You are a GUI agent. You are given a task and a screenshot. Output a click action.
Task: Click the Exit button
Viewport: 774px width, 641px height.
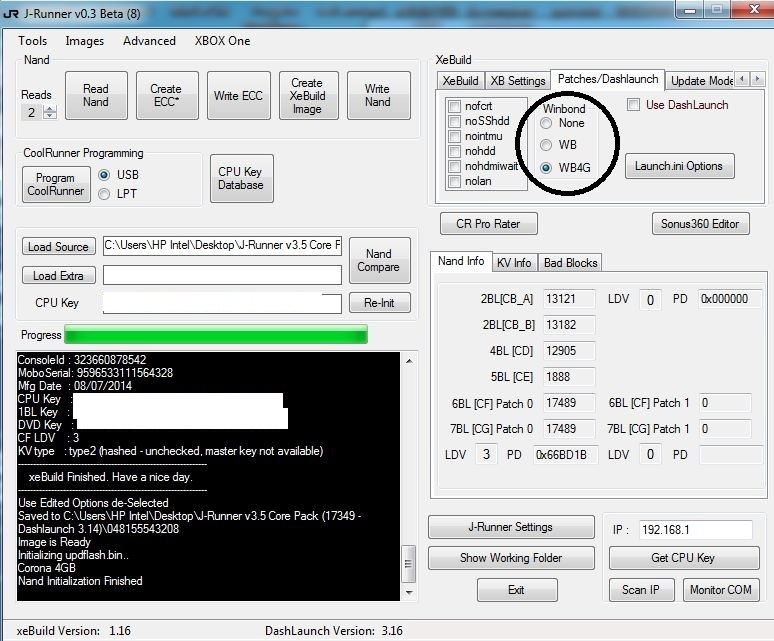pos(517,590)
